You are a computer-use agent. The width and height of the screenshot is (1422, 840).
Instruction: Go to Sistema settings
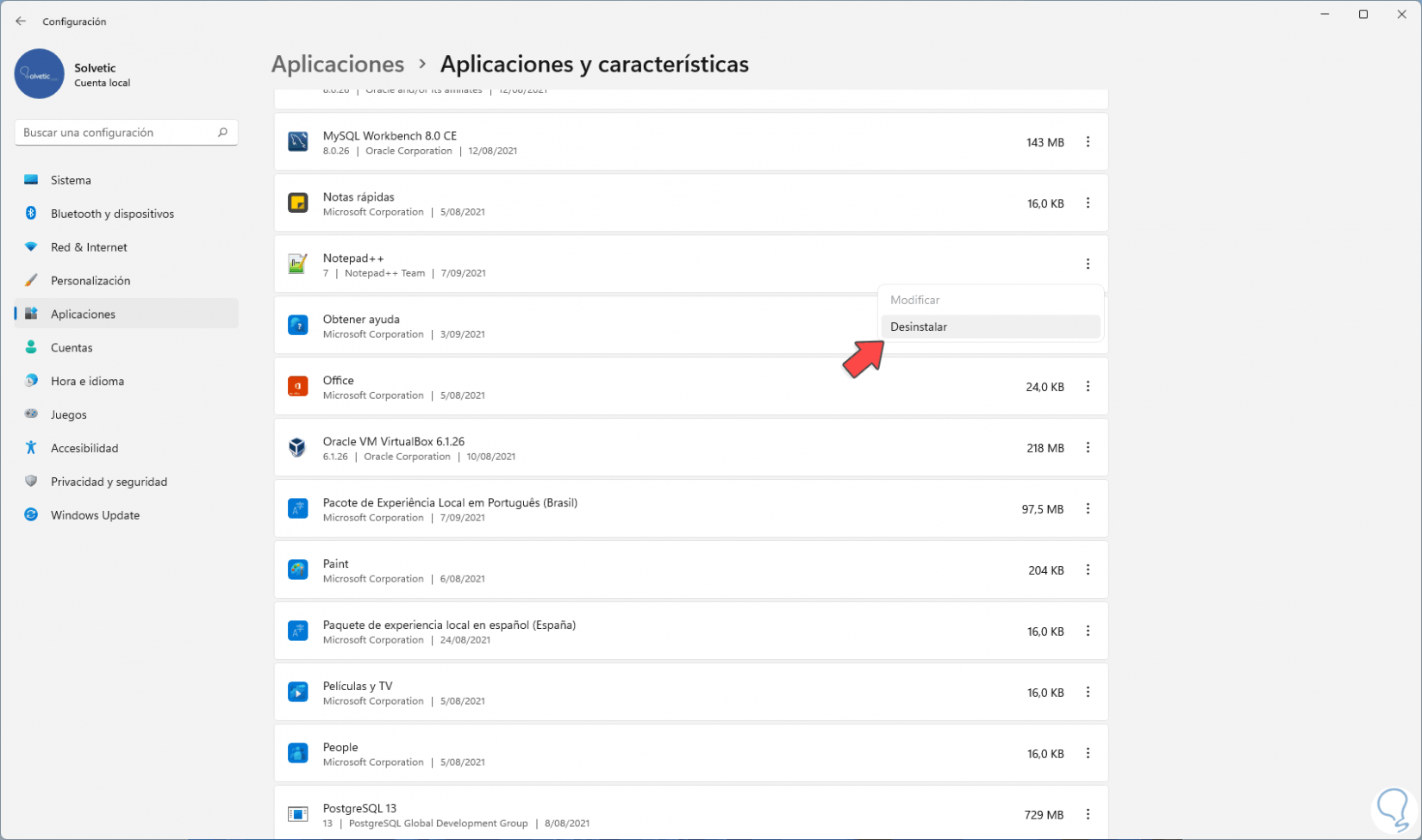click(126, 180)
